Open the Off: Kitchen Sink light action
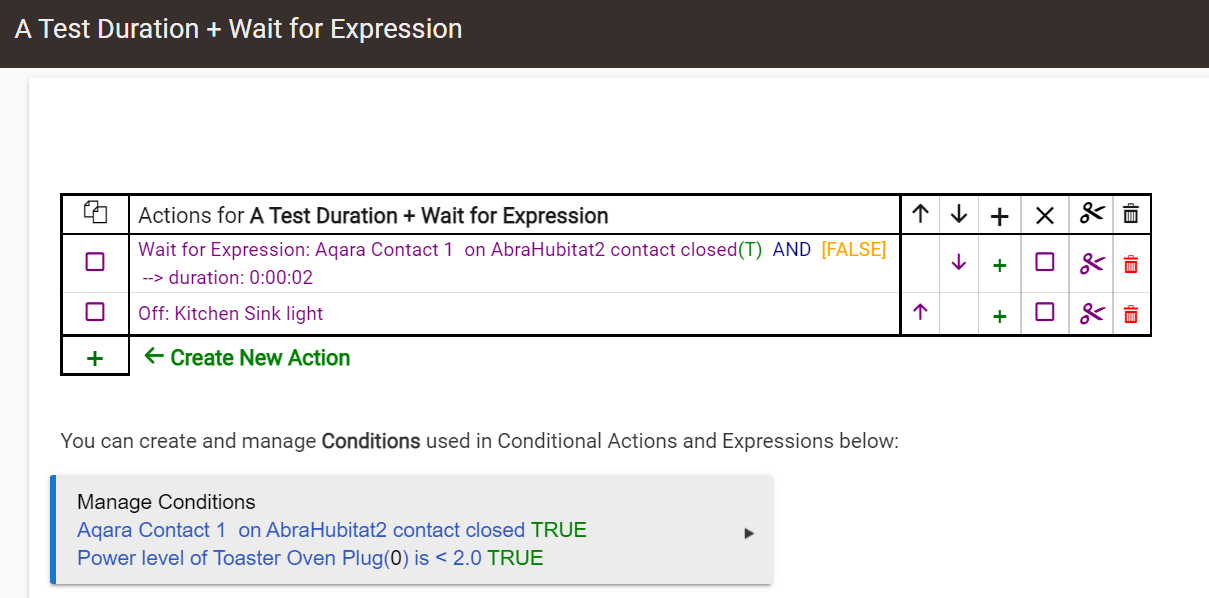1209x598 pixels. point(231,313)
